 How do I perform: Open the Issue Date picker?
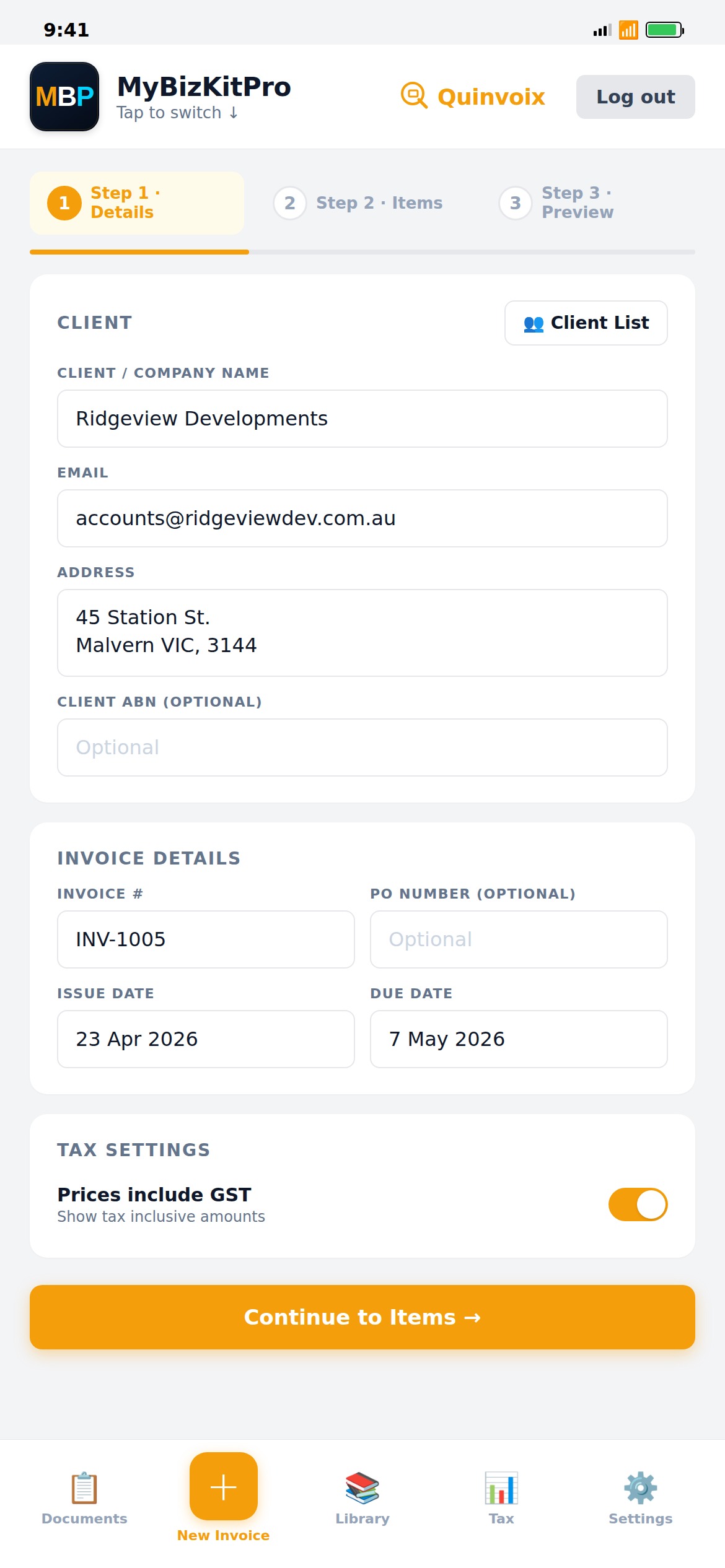click(x=206, y=1039)
